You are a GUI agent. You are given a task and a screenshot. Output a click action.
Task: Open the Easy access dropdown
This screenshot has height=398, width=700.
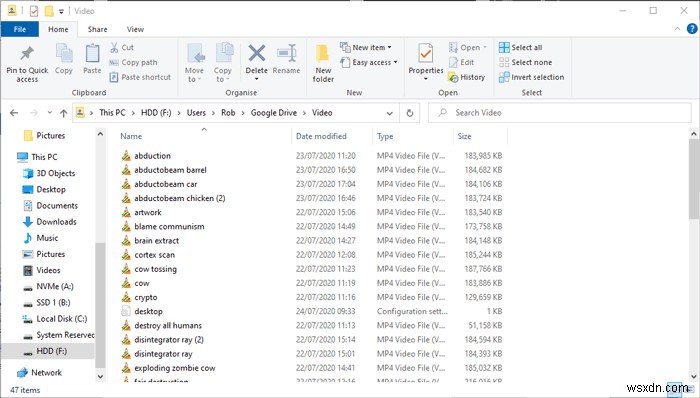369,62
